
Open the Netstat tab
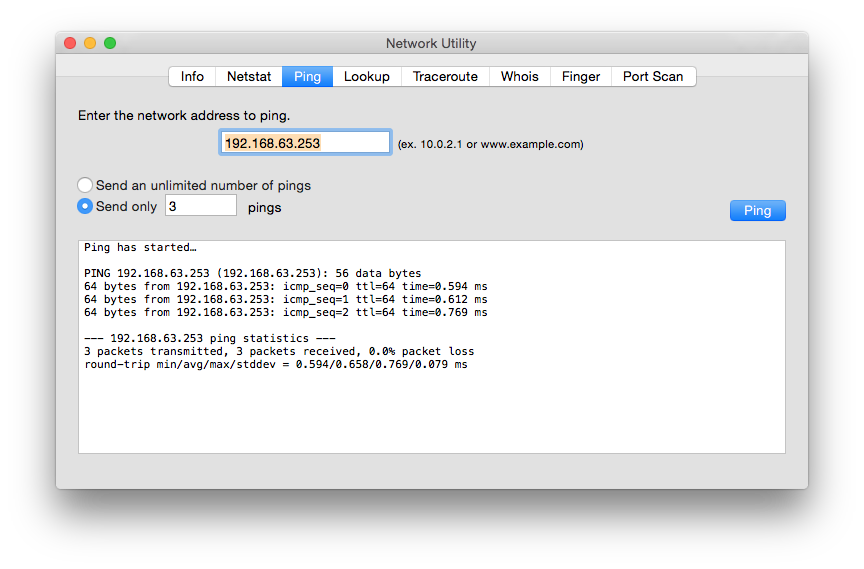tap(248, 76)
